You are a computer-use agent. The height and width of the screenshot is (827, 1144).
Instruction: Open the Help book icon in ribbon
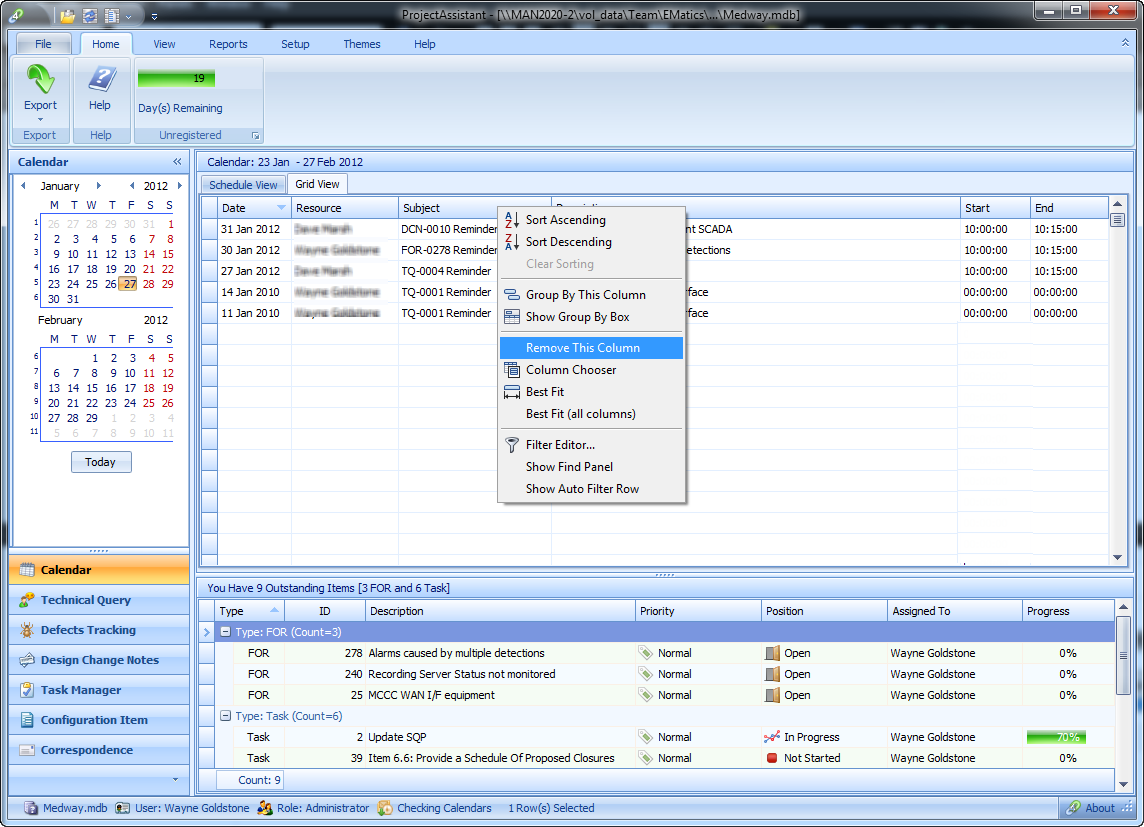point(101,79)
